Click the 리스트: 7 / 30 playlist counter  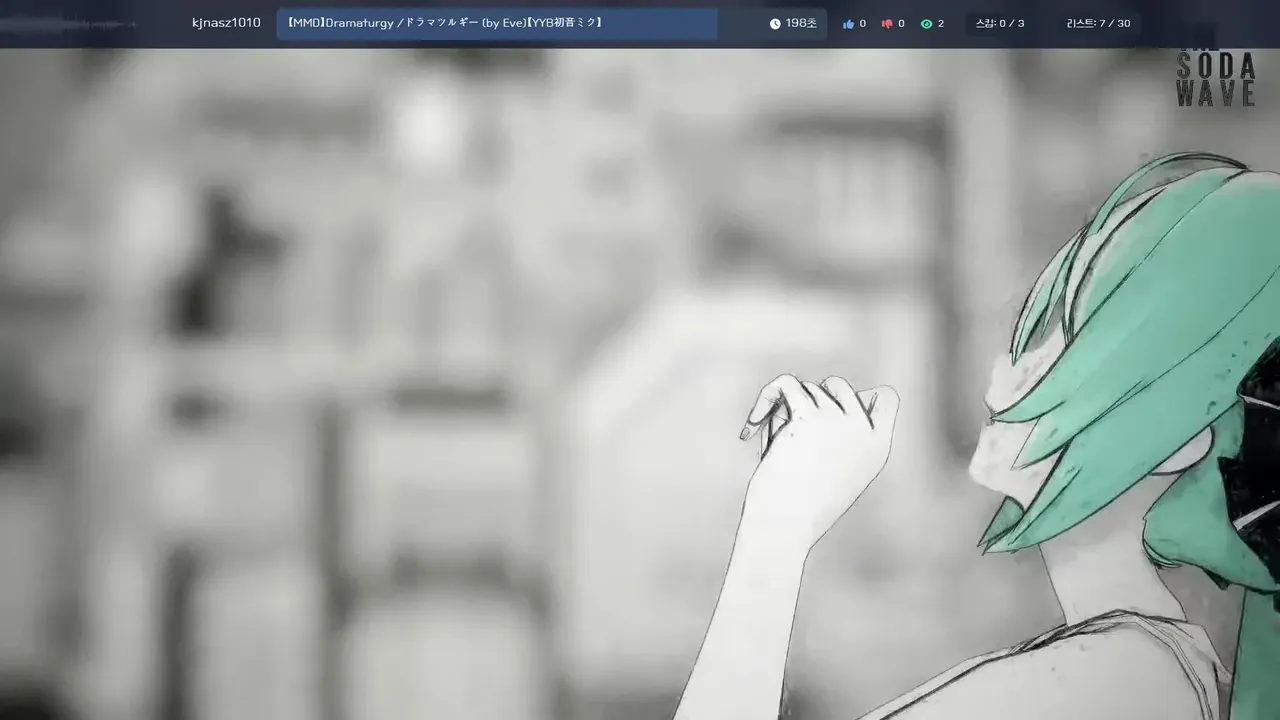click(1099, 23)
